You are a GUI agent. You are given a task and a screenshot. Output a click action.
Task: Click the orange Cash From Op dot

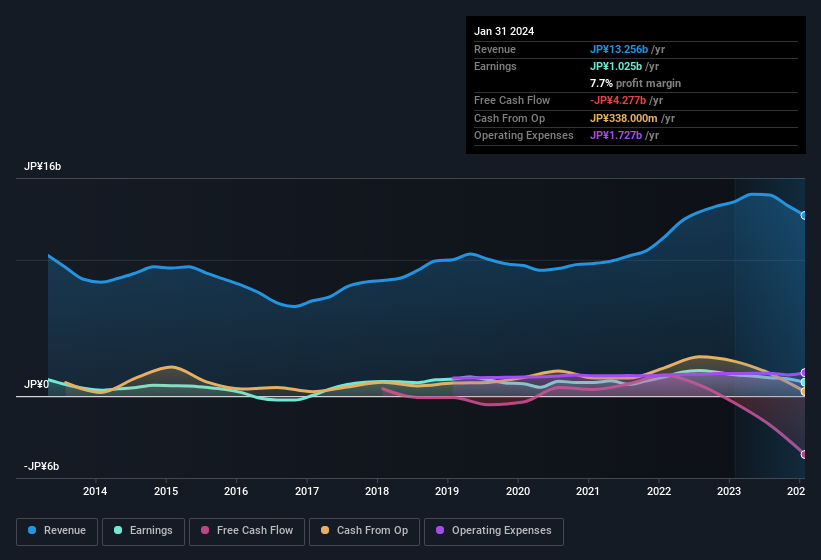[x=326, y=530]
